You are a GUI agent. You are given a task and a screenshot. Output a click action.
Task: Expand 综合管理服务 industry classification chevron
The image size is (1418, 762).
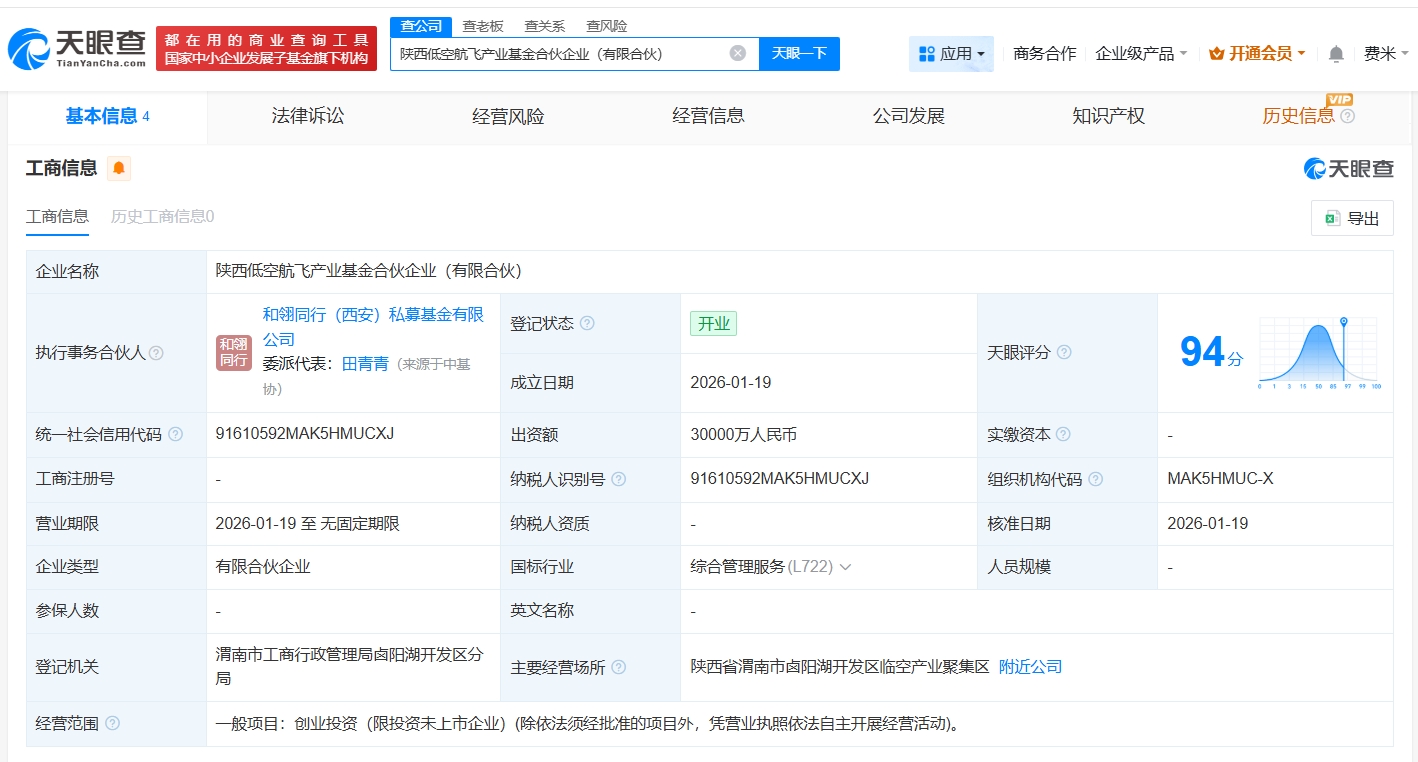pyautogui.click(x=845, y=567)
